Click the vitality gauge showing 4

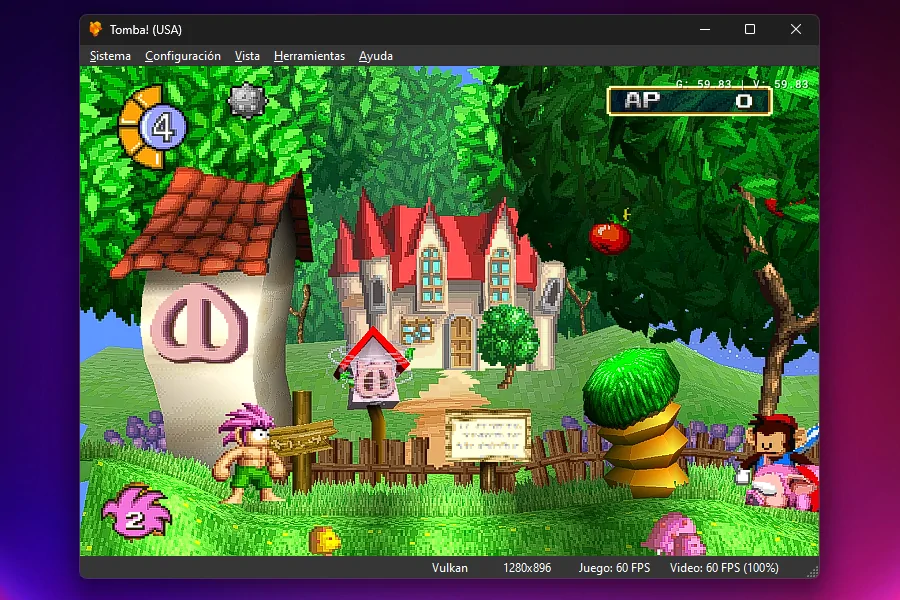tap(152, 127)
